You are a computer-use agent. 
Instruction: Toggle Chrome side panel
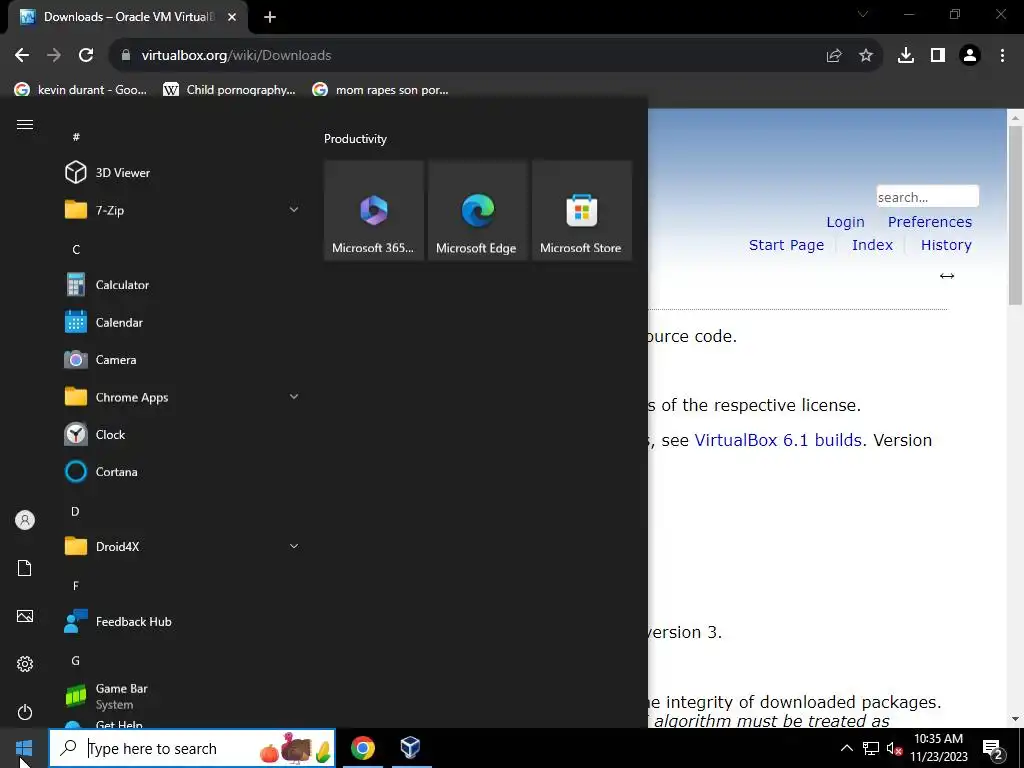pyautogui.click(x=938, y=56)
